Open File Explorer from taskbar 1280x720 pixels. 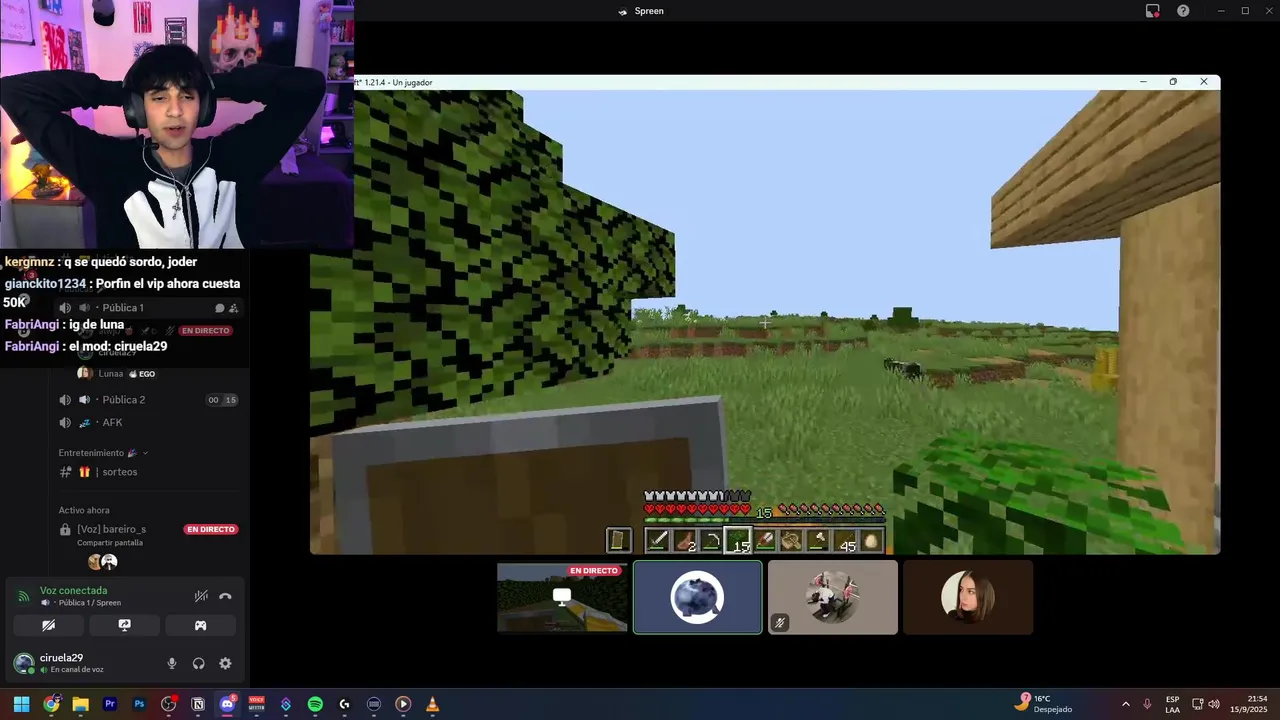click(80, 704)
